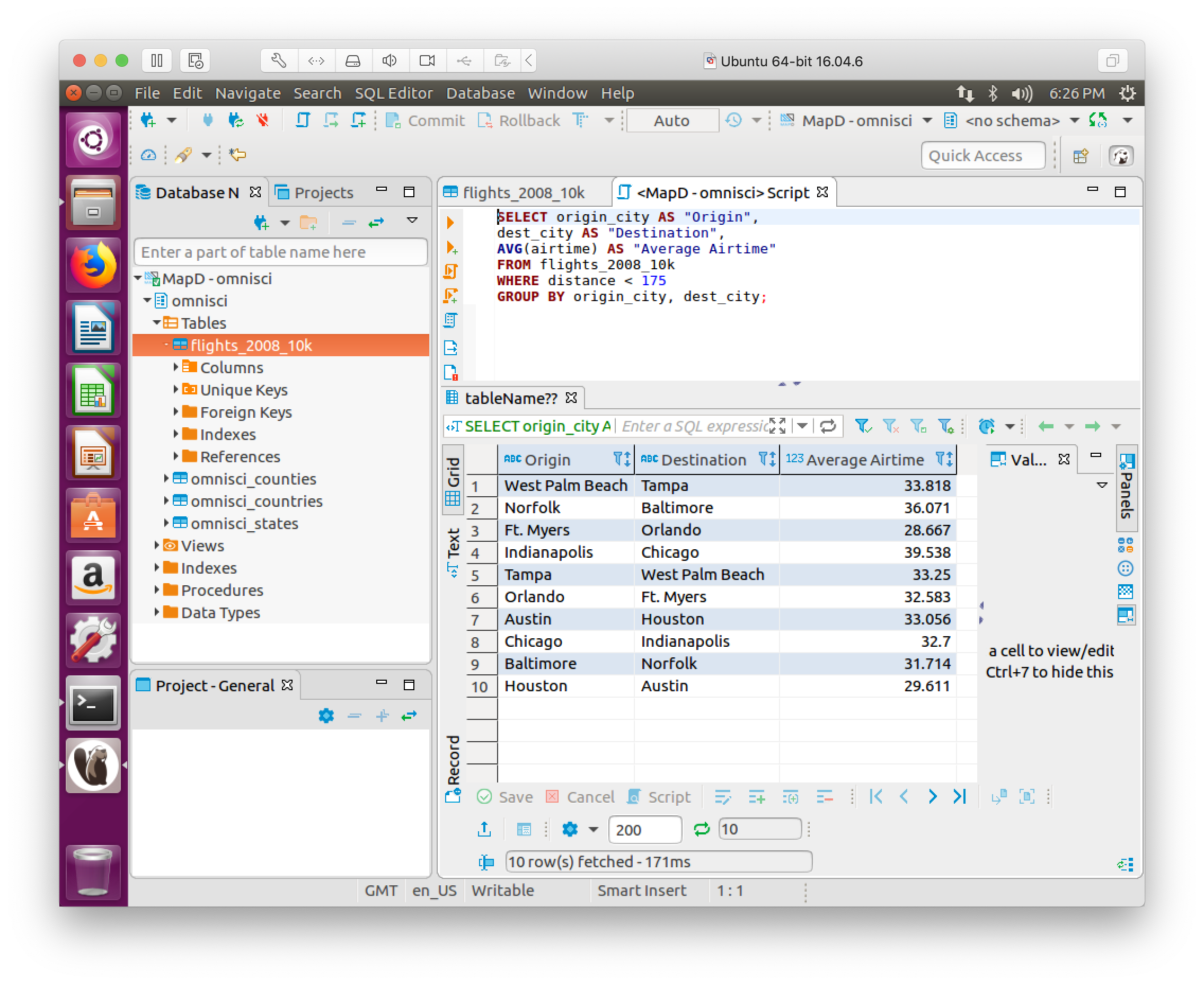The height and width of the screenshot is (985, 1204).
Task: Toggle the Panels side button
Action: tap(1126, 488)
